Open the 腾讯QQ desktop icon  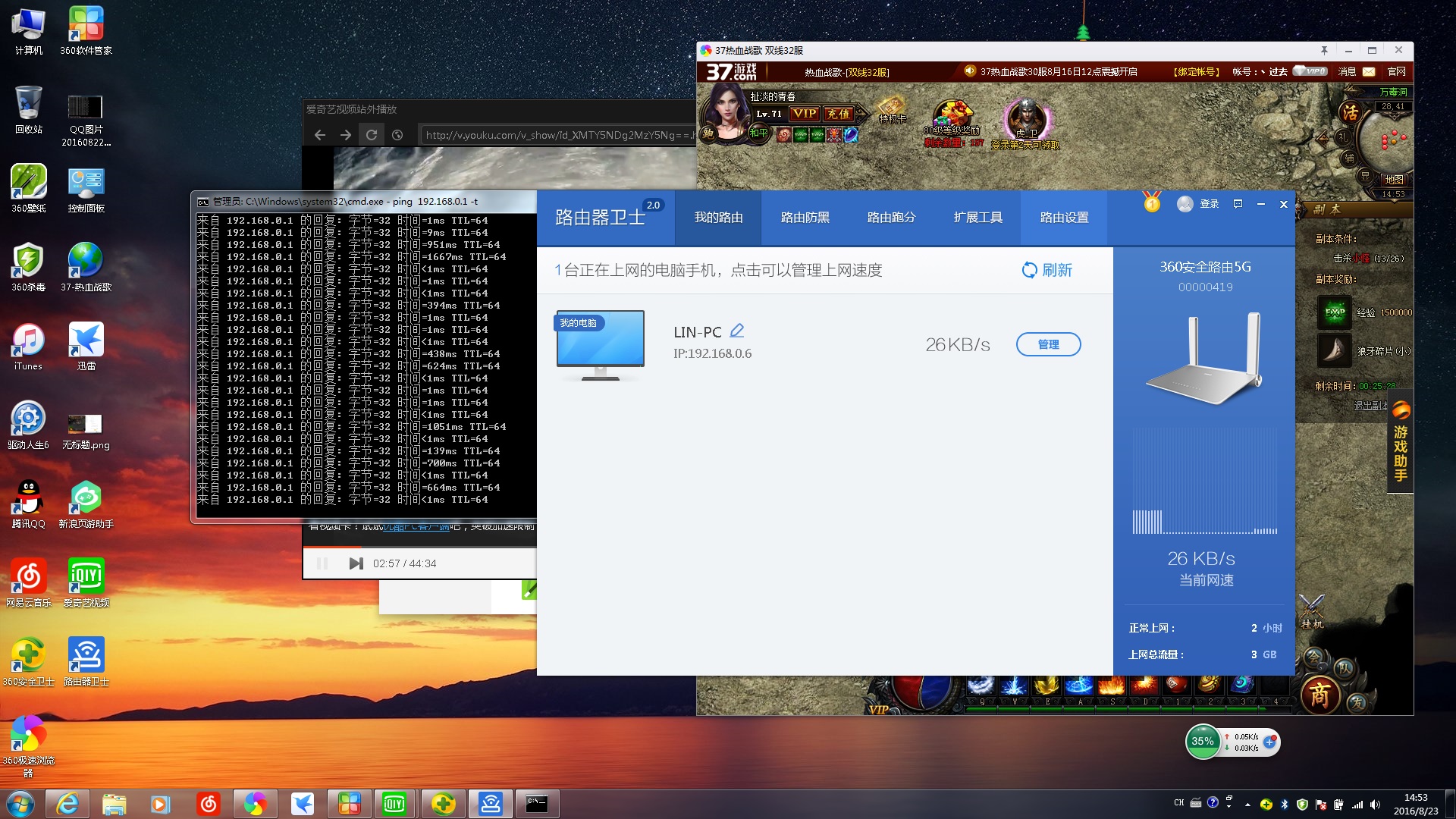28,504
